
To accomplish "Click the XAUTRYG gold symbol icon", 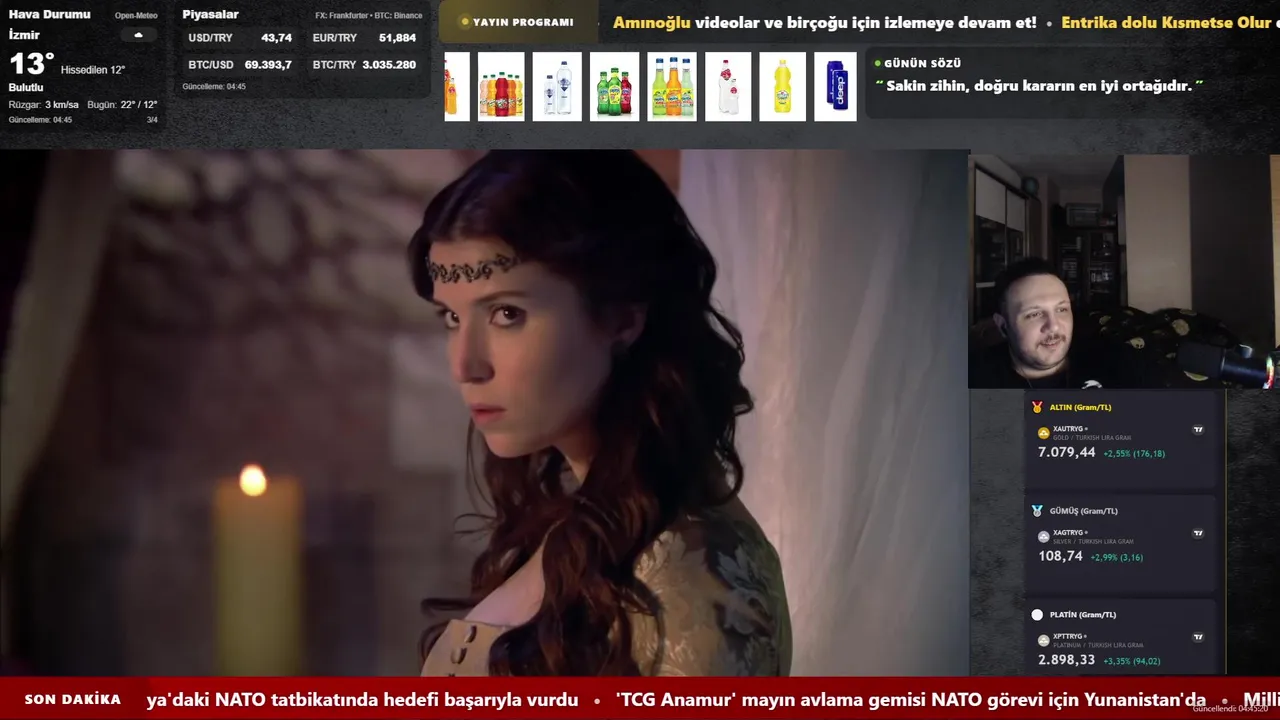I will click(1043, 433).
